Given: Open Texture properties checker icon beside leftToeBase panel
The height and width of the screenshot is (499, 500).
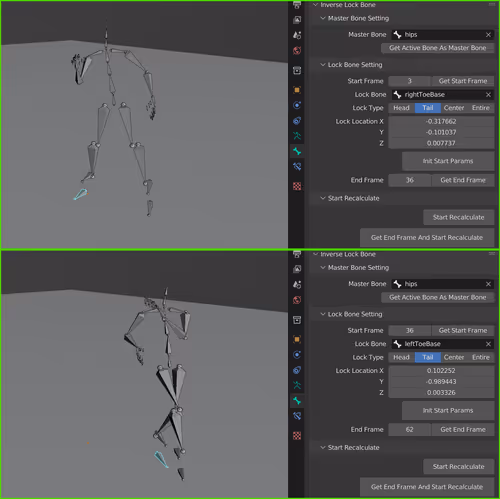Looking at the screenshot, I should [297, 435].
